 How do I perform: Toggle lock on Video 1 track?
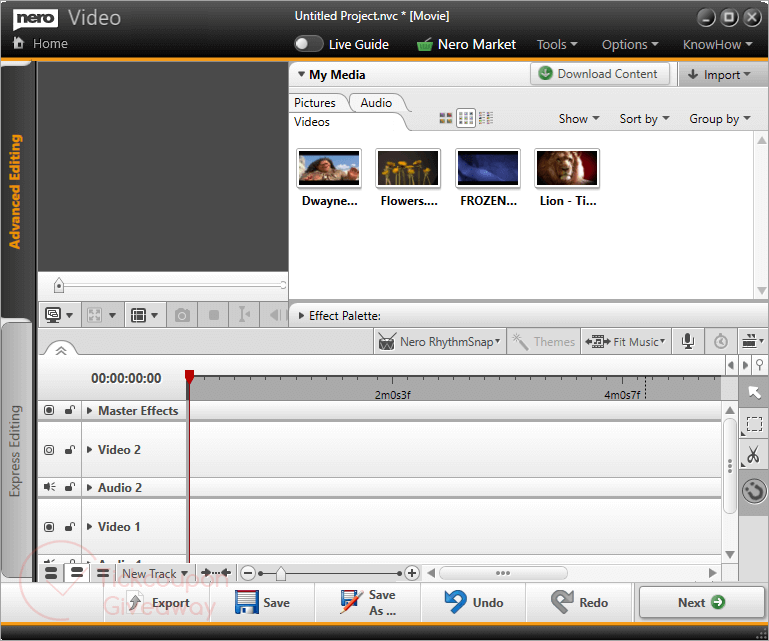click(x=70, y=527)
